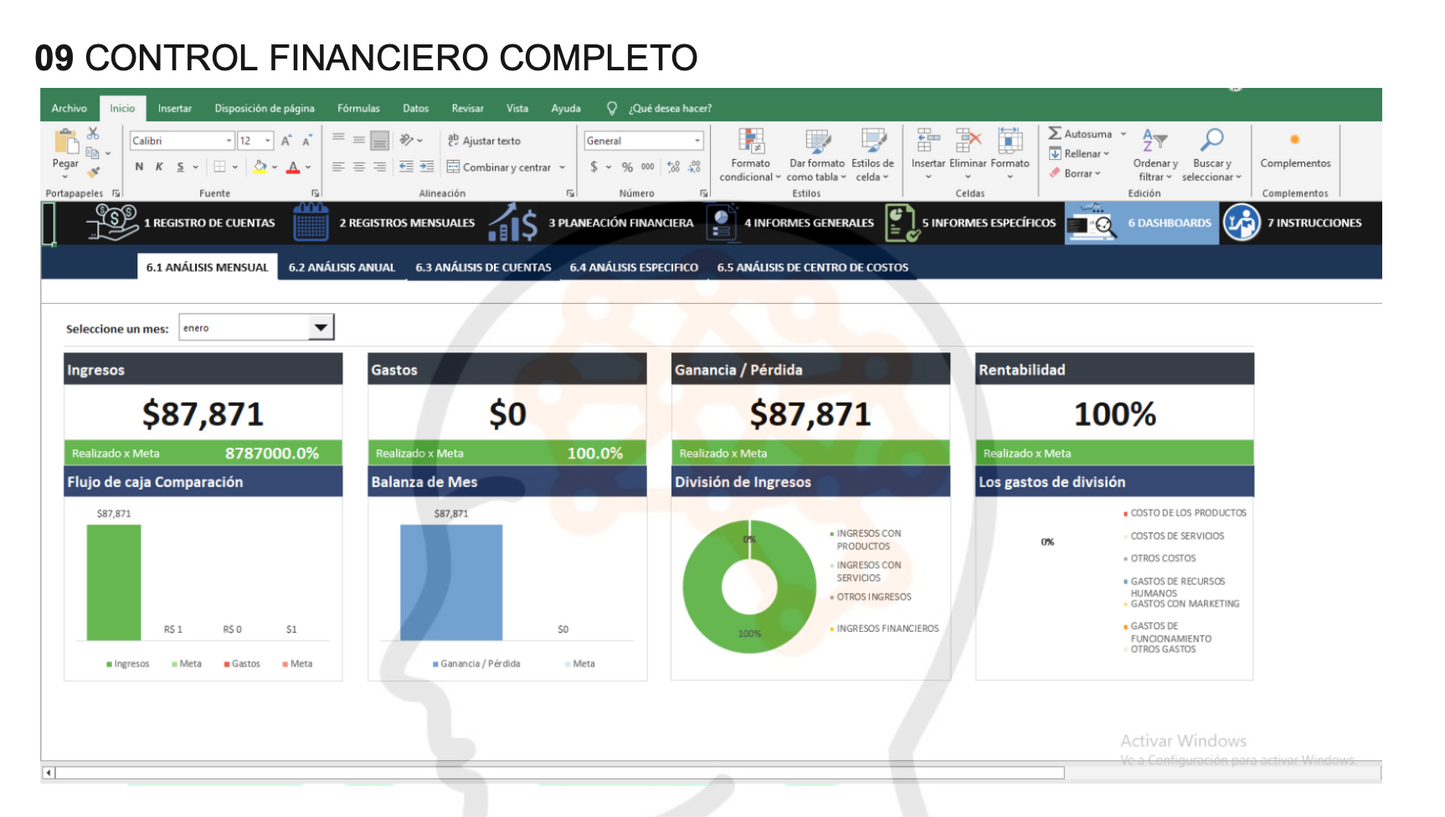Click the decrease decimals icon
The image size is (1445, 817).
(x=694, y=167)
